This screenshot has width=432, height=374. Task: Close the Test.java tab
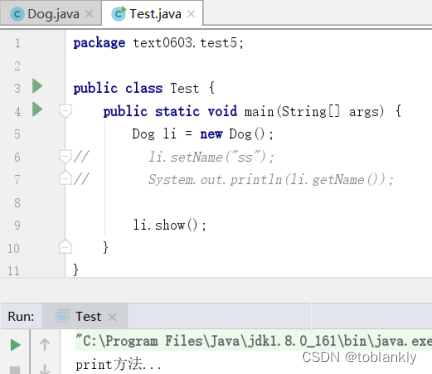click(191, 14)
